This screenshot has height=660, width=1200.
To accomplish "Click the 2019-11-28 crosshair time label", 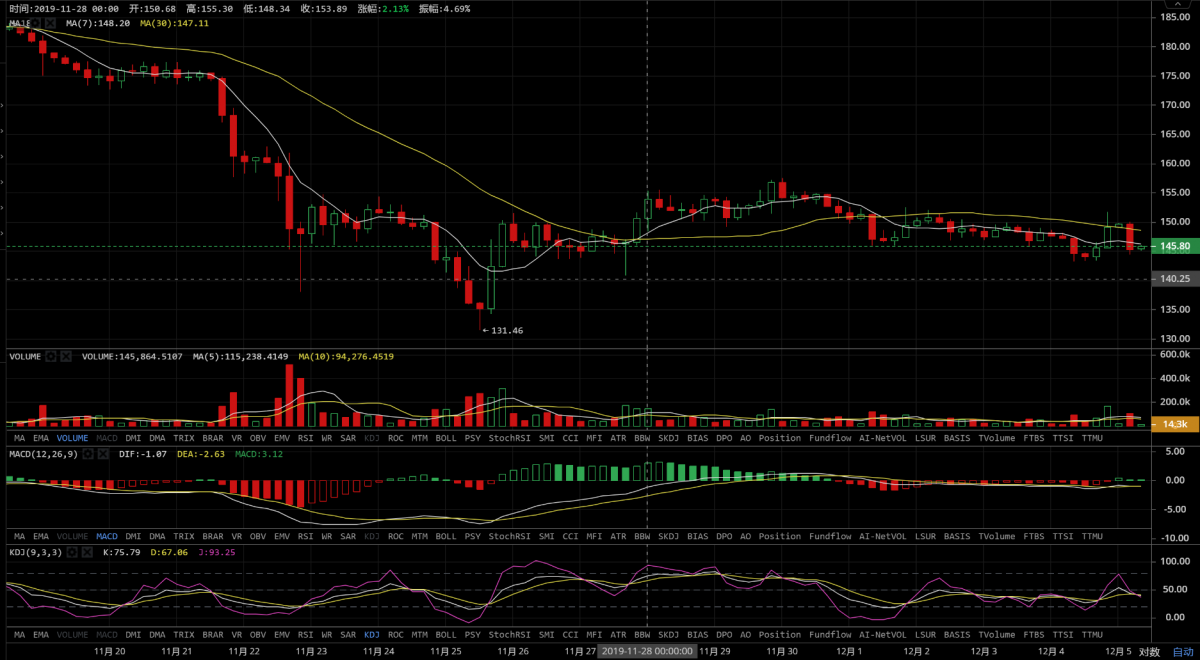I will click(x=647, y=651).
